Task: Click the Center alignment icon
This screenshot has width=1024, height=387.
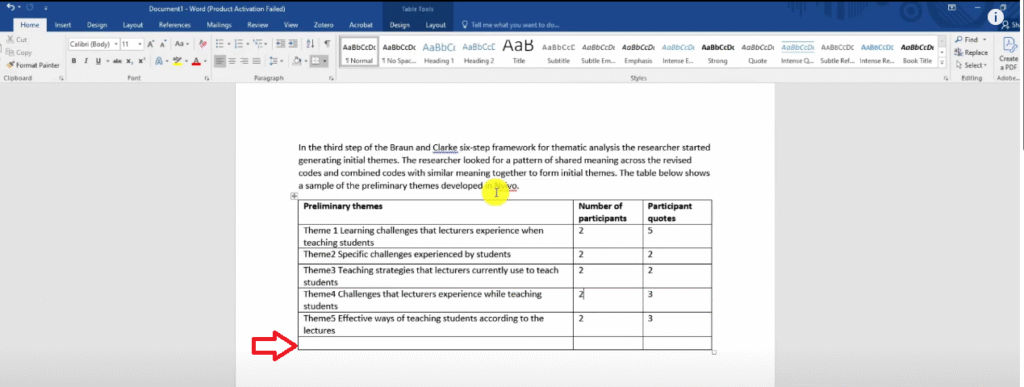Action: (233, 61)
